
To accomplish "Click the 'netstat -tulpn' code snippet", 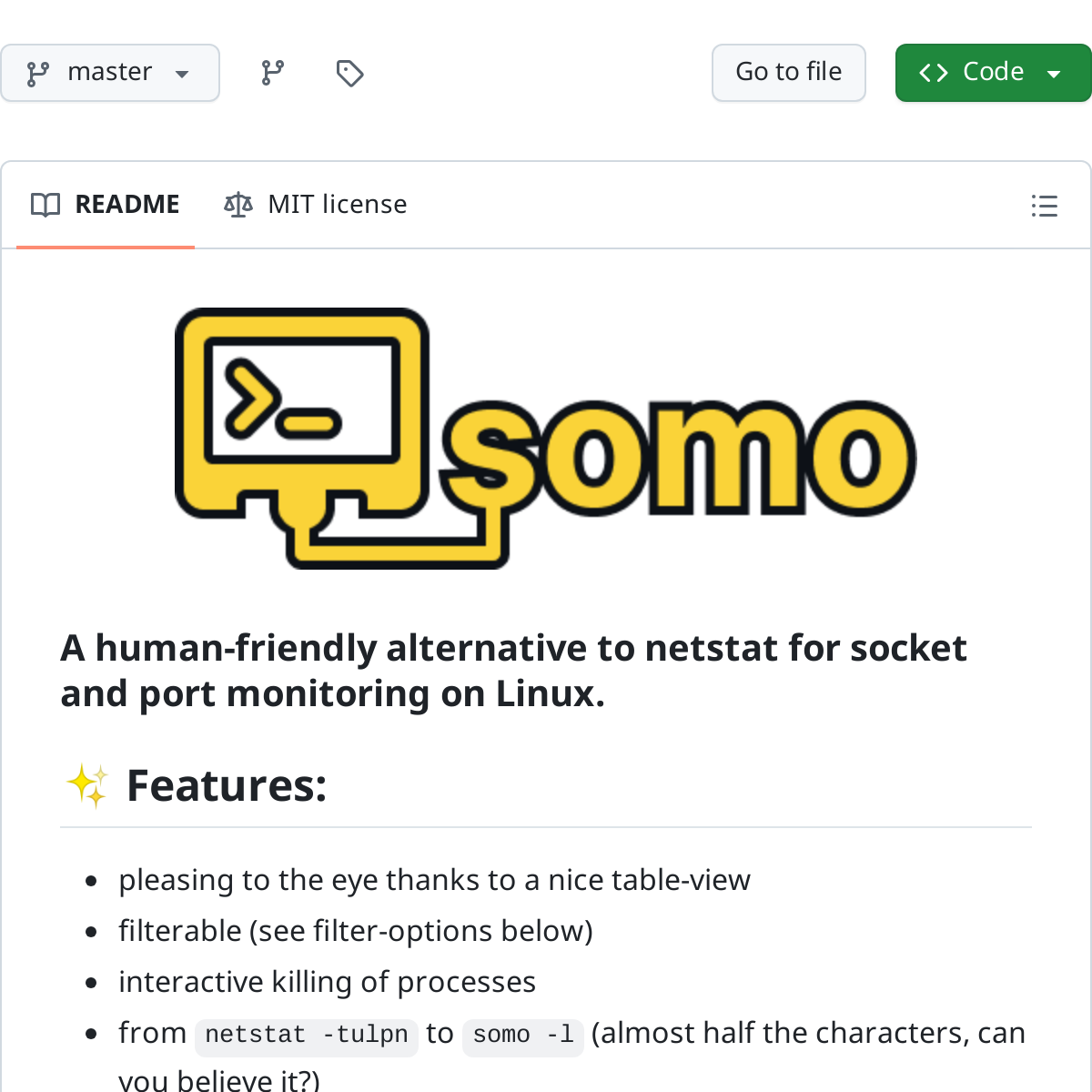I will [306, 1035].
